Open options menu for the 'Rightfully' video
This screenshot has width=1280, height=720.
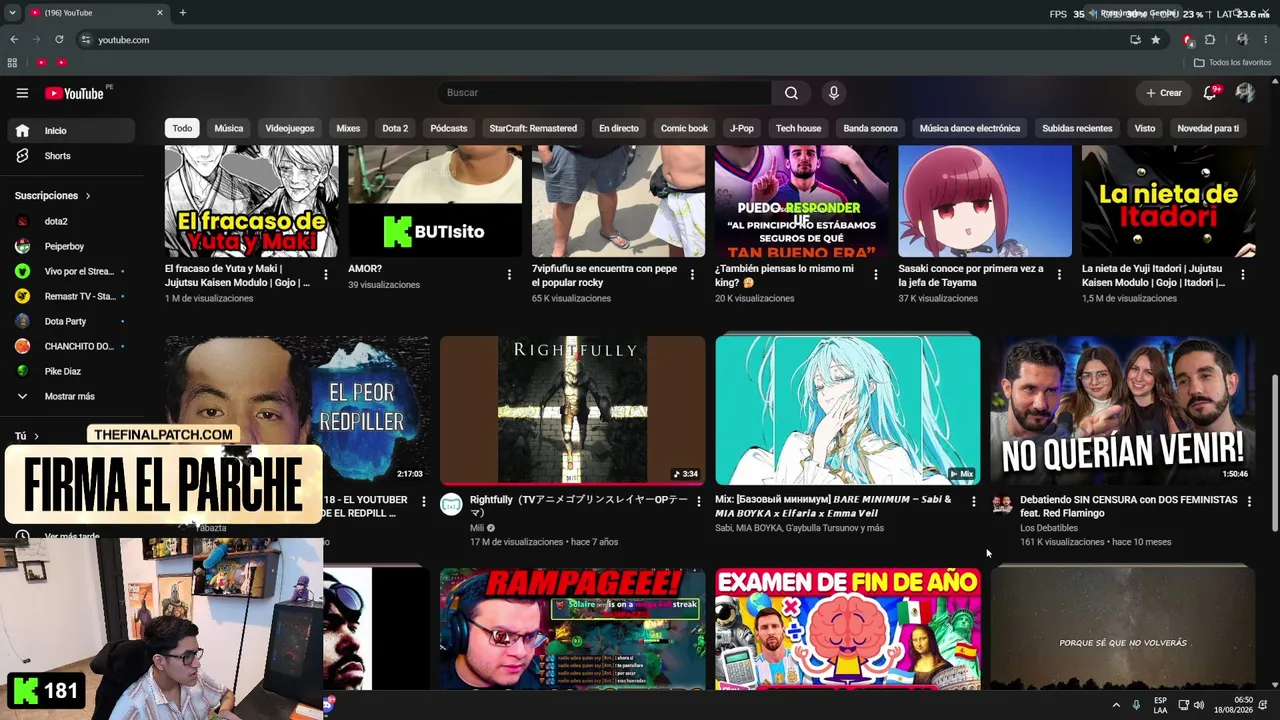click(x=698, y=502)
